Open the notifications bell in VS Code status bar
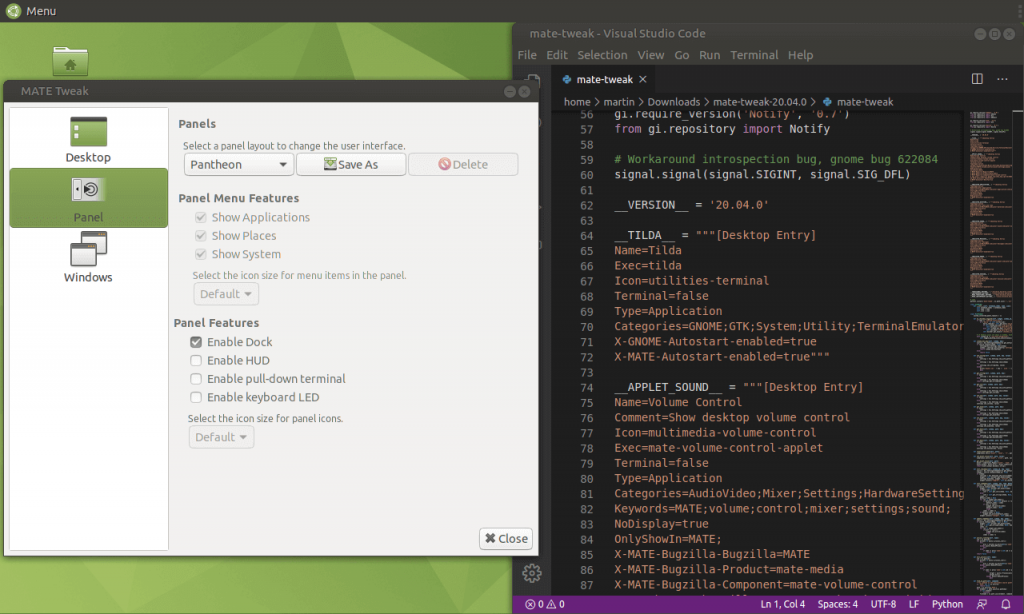 click(1005, 604)
